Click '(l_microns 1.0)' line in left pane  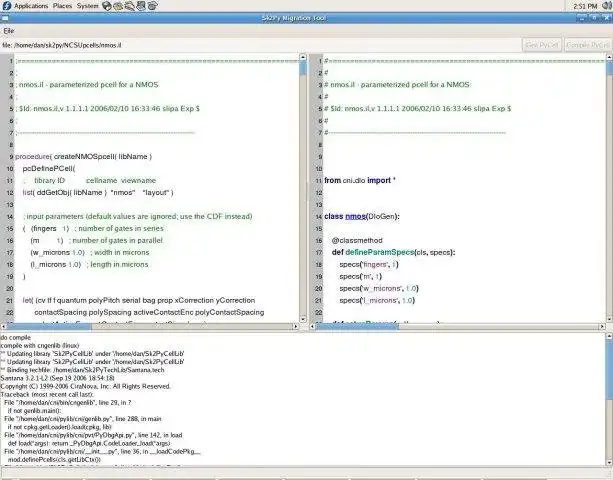(56, 265)
